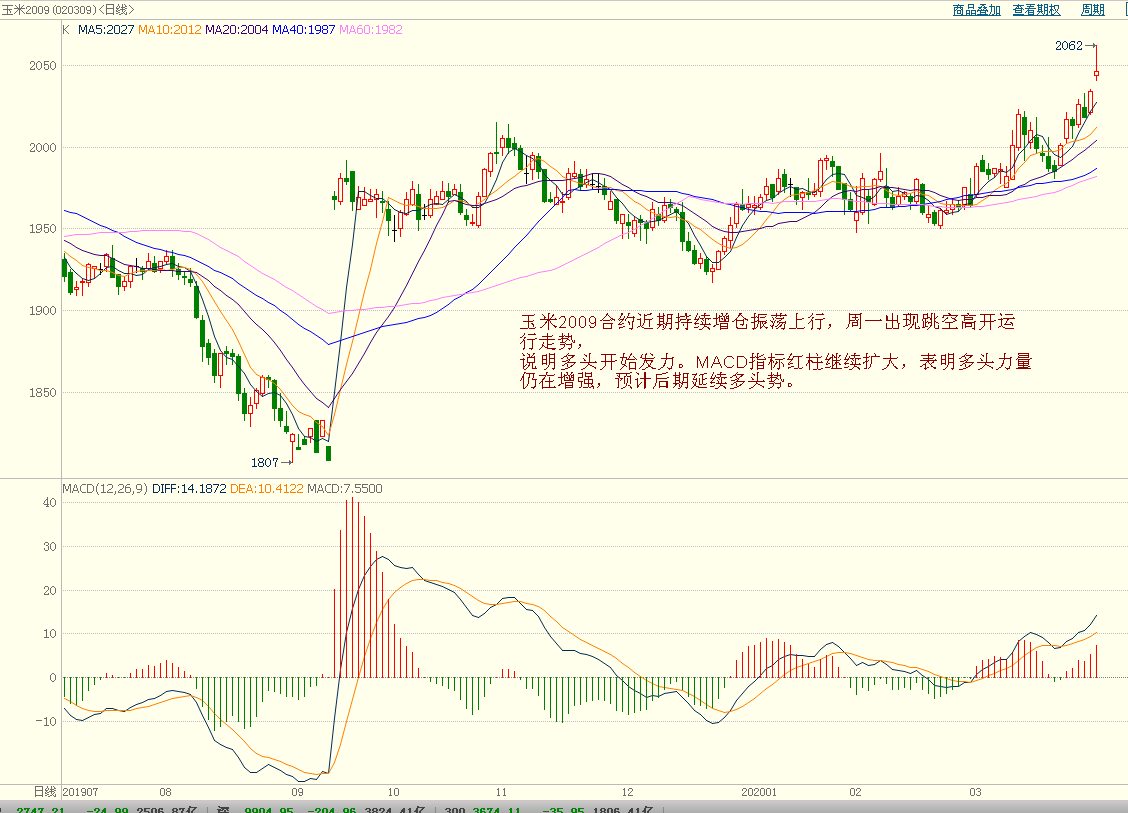This screenshot has height=813, width=1128.
Task: Click the 2062 high price marker
Action: click(x=1070, y=45)
